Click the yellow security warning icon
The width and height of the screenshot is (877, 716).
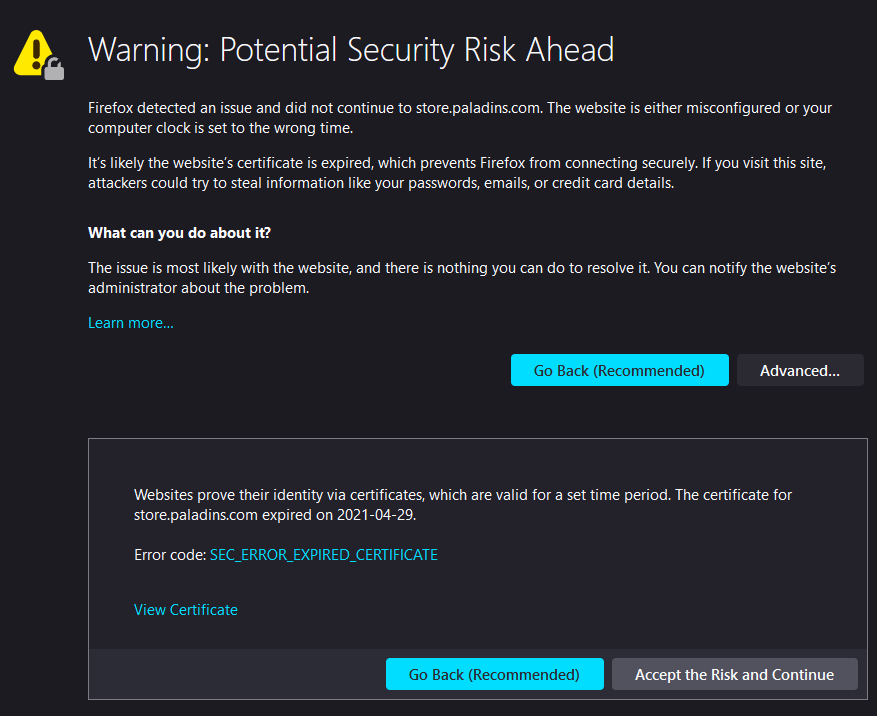pyautogui.click(x=35, y=50)
